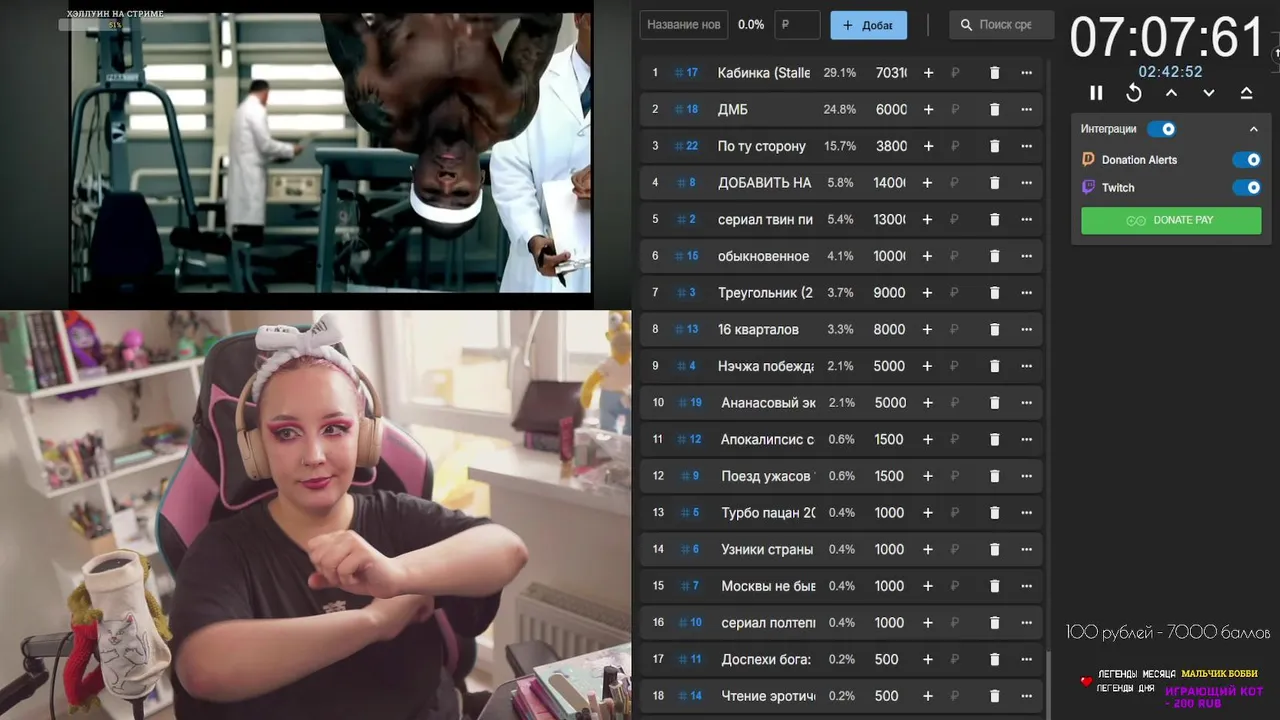Disable the Donation Alerts integration switch
The image size is (1280, 720).
[x=1246, y=160]
